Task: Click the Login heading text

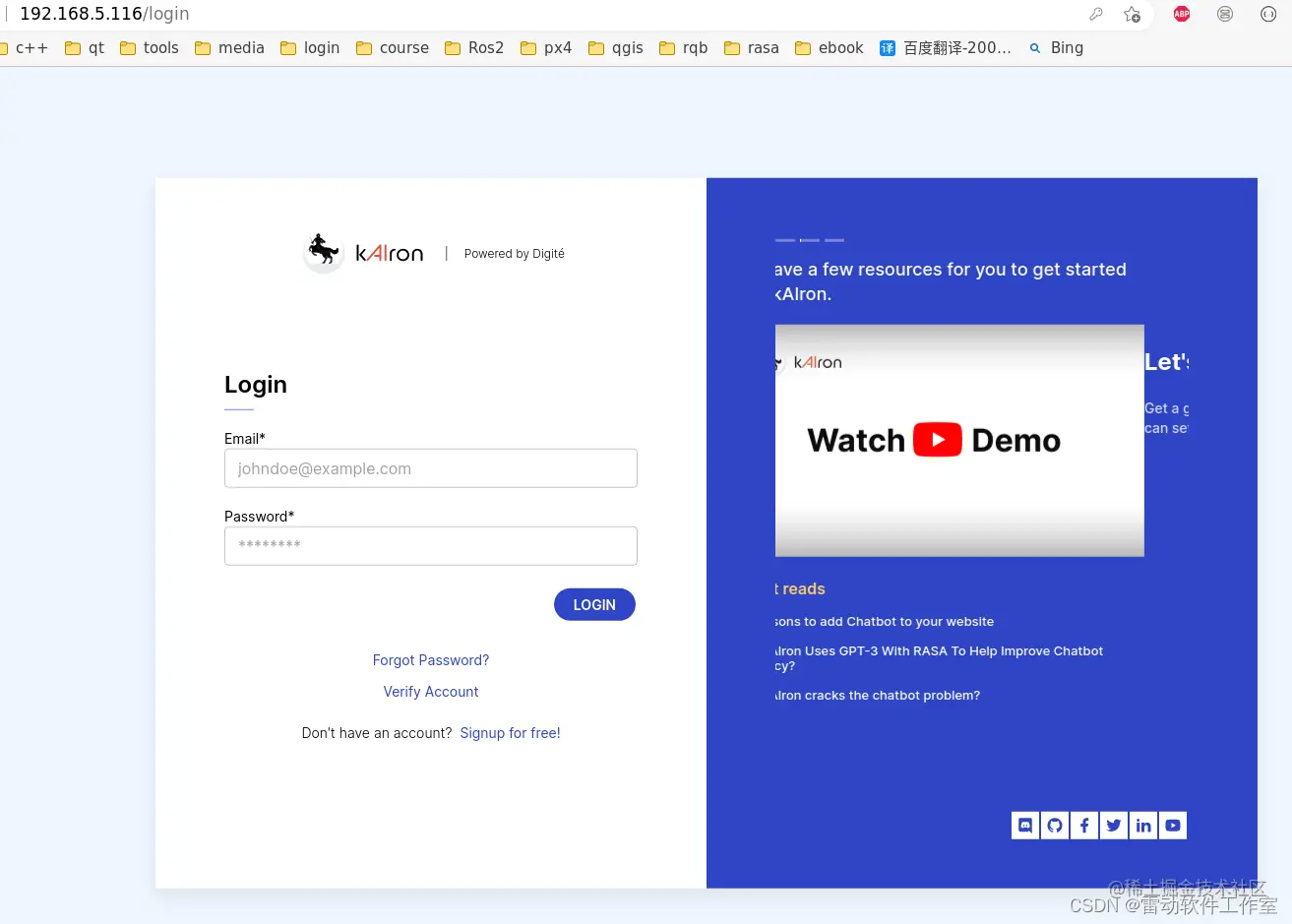Action: [x=256, y=385]
